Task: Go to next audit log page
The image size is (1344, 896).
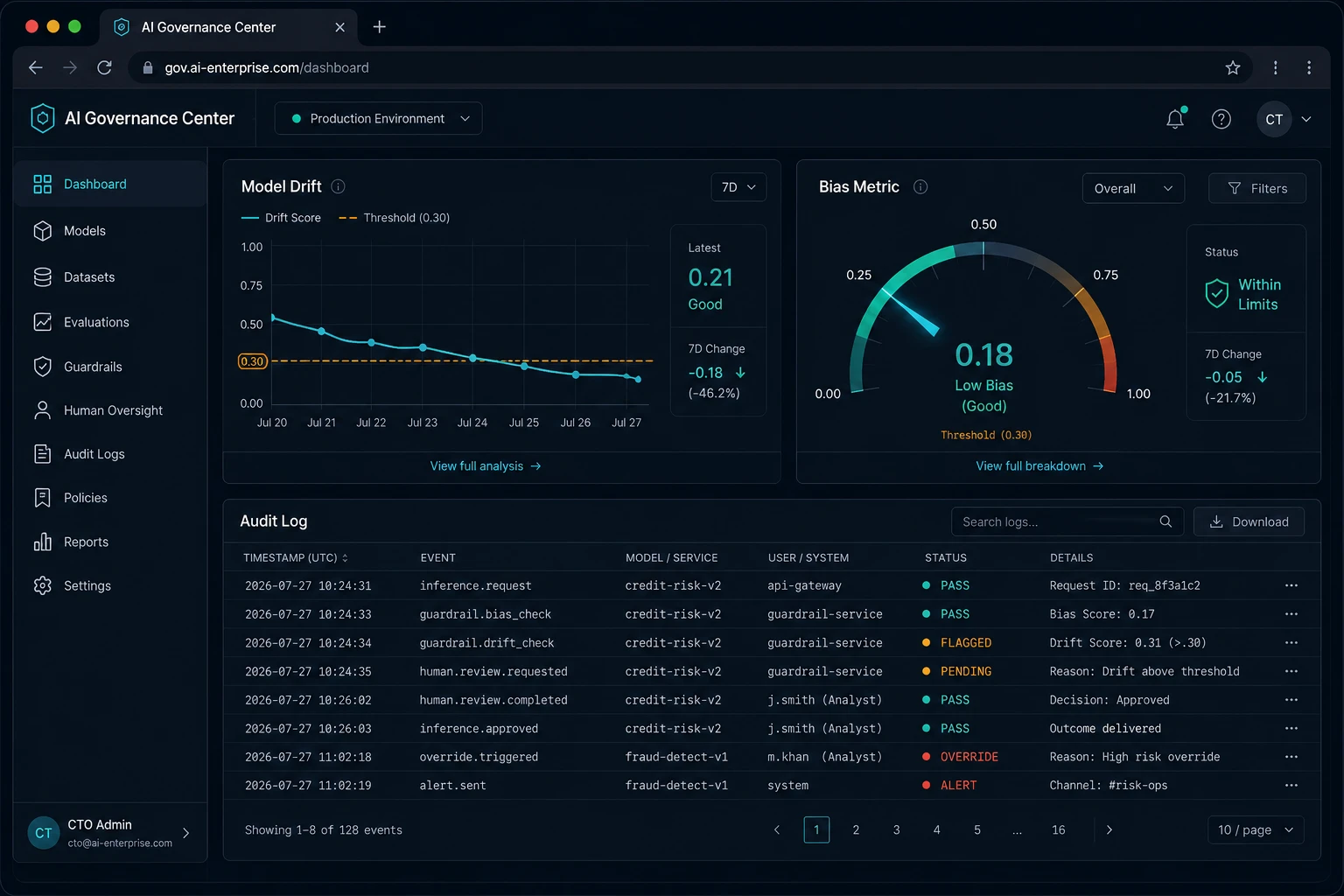Action: (1109, 829)
